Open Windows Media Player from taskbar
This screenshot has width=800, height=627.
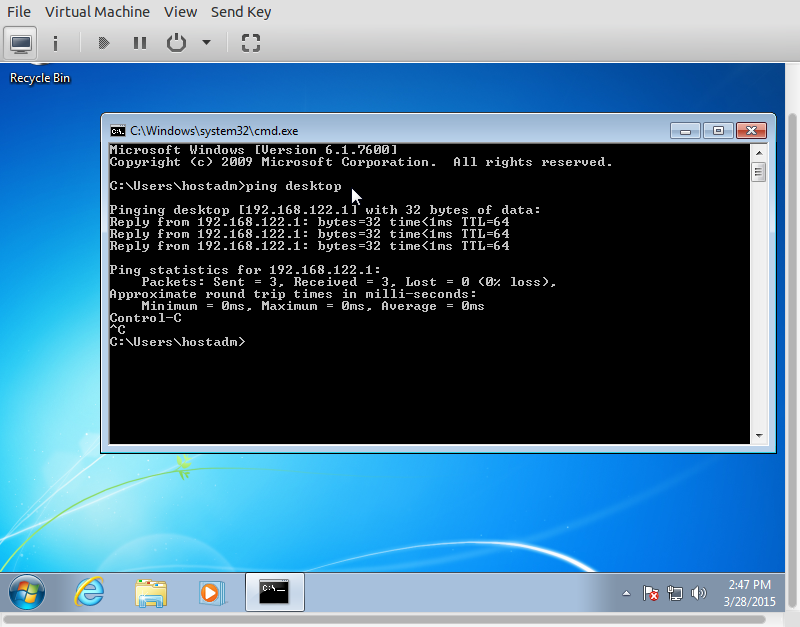(x=211, y=592)
